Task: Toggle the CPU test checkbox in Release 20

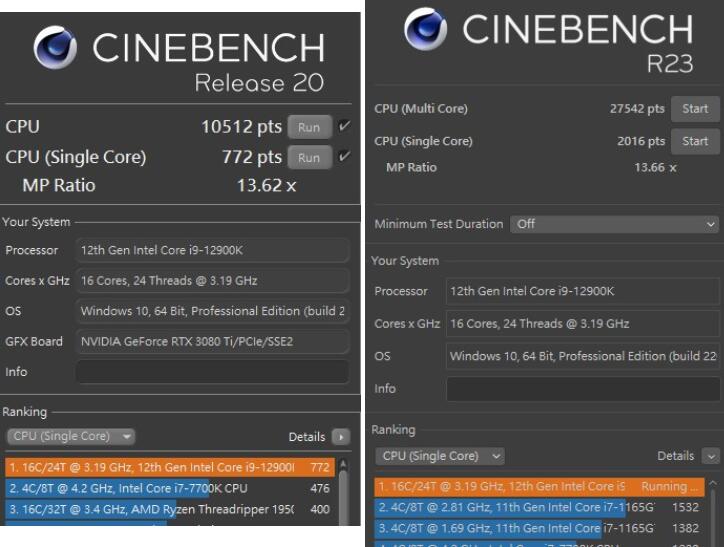Action: coord(344,126)
